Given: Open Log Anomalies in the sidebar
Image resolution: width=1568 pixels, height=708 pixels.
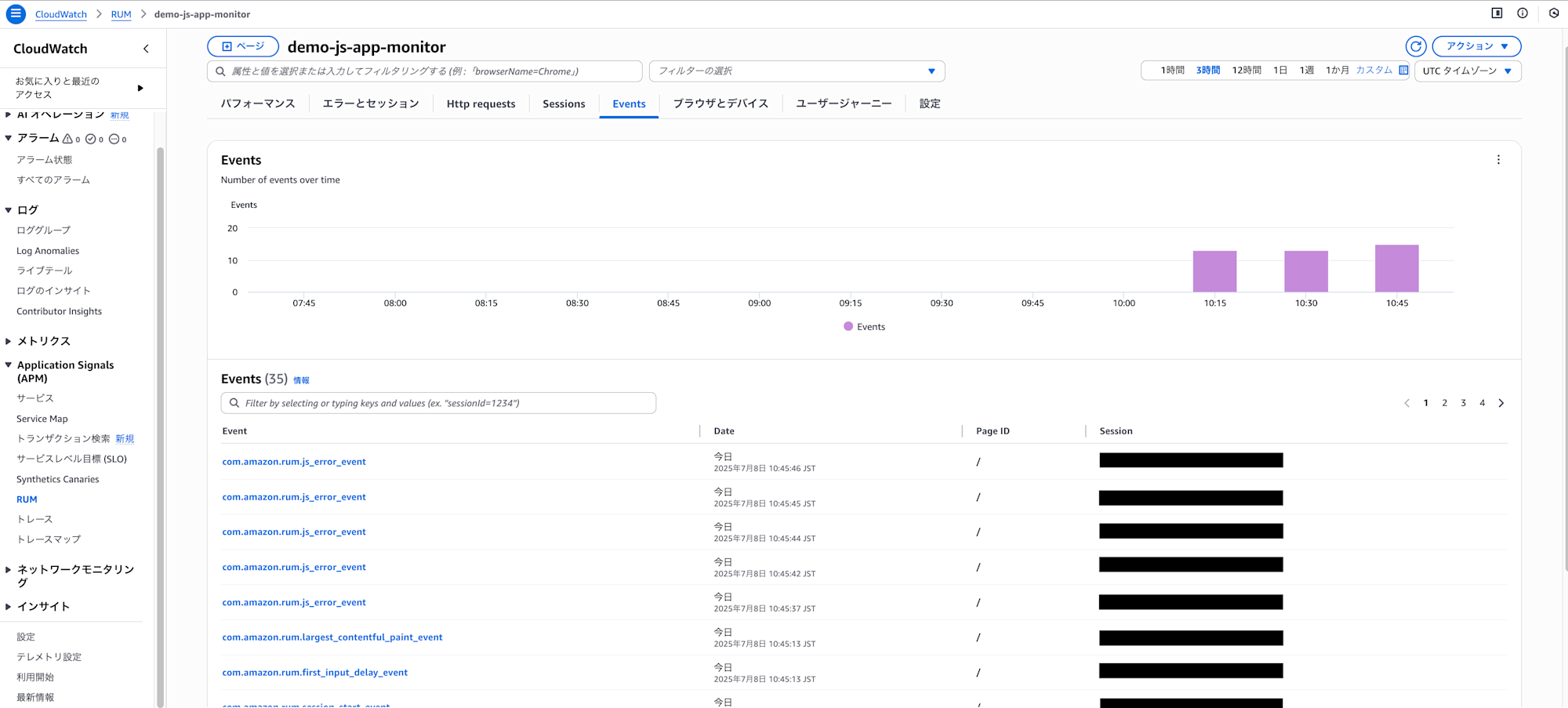Looking at the screenshot, I should tap(48, 251).
